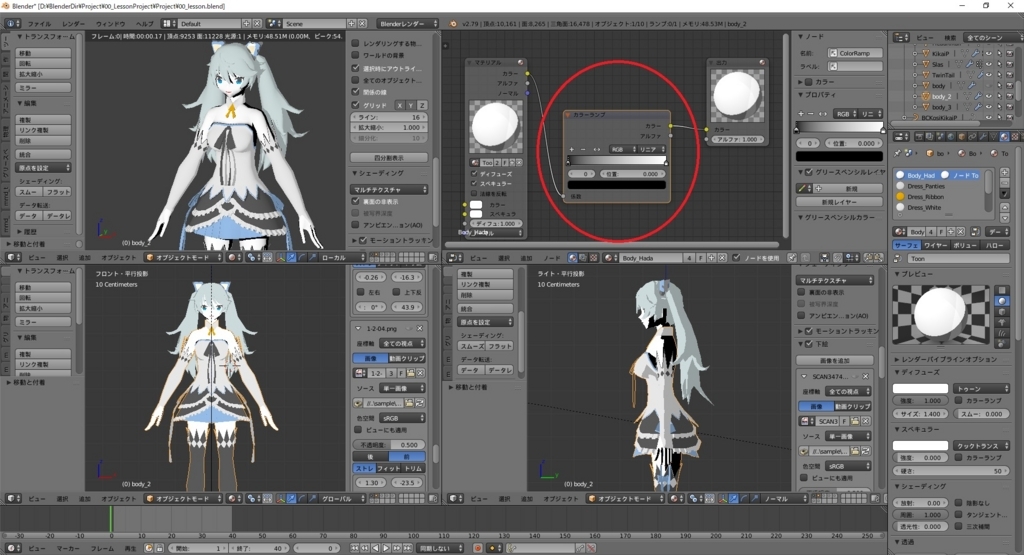The image size is (1024, 555).
Task: Click the 移動 button in top-left tool shelf
Action: (x=43, y=53)
